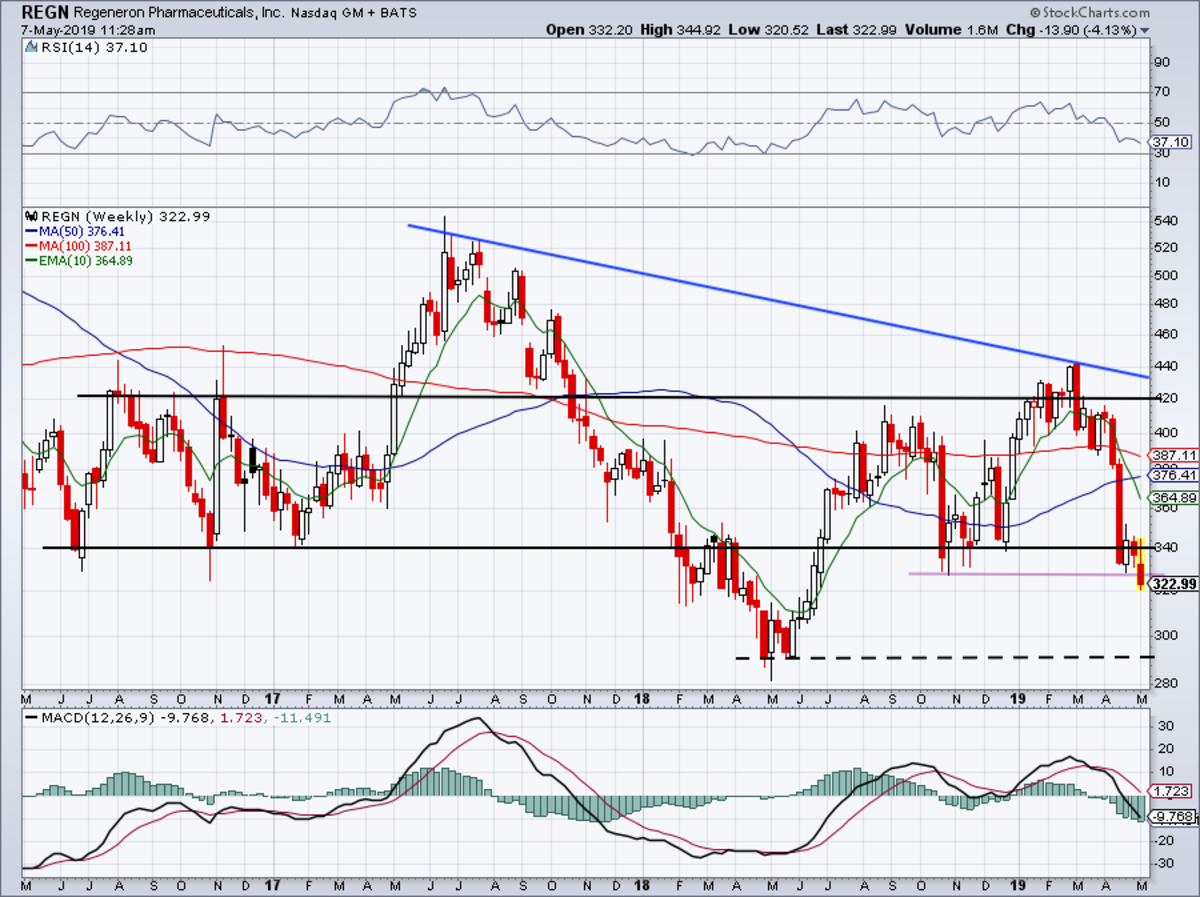Click the candlestick icon beside REGN (Weekly)
1200x897 pixels.
pos(29,216)
